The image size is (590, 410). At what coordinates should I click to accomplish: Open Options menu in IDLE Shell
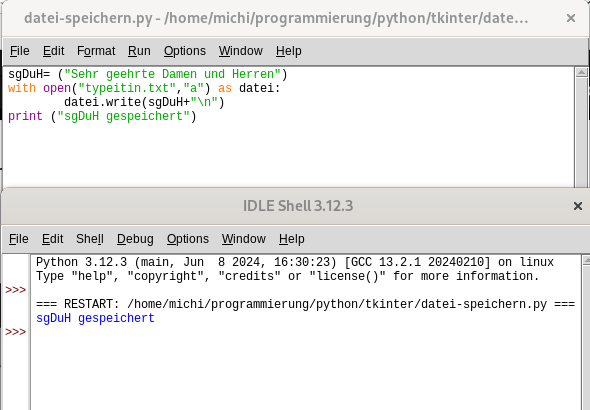coord(188,239)
